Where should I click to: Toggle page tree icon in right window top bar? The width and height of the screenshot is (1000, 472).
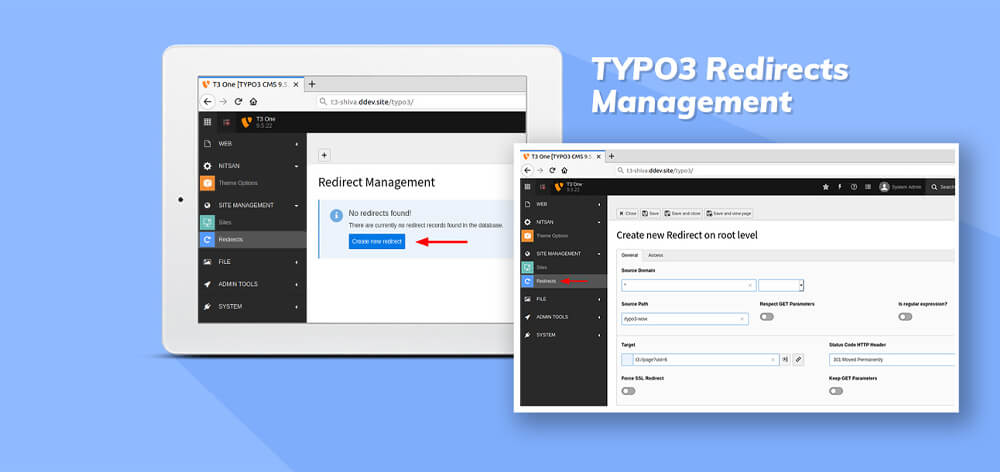543,187
